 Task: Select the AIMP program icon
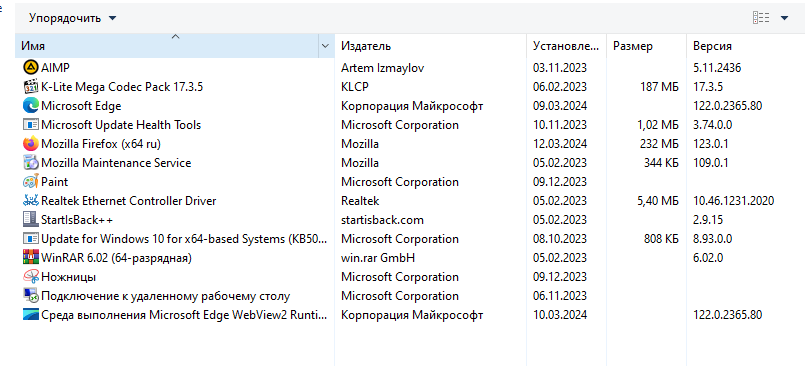click(31, 67)
